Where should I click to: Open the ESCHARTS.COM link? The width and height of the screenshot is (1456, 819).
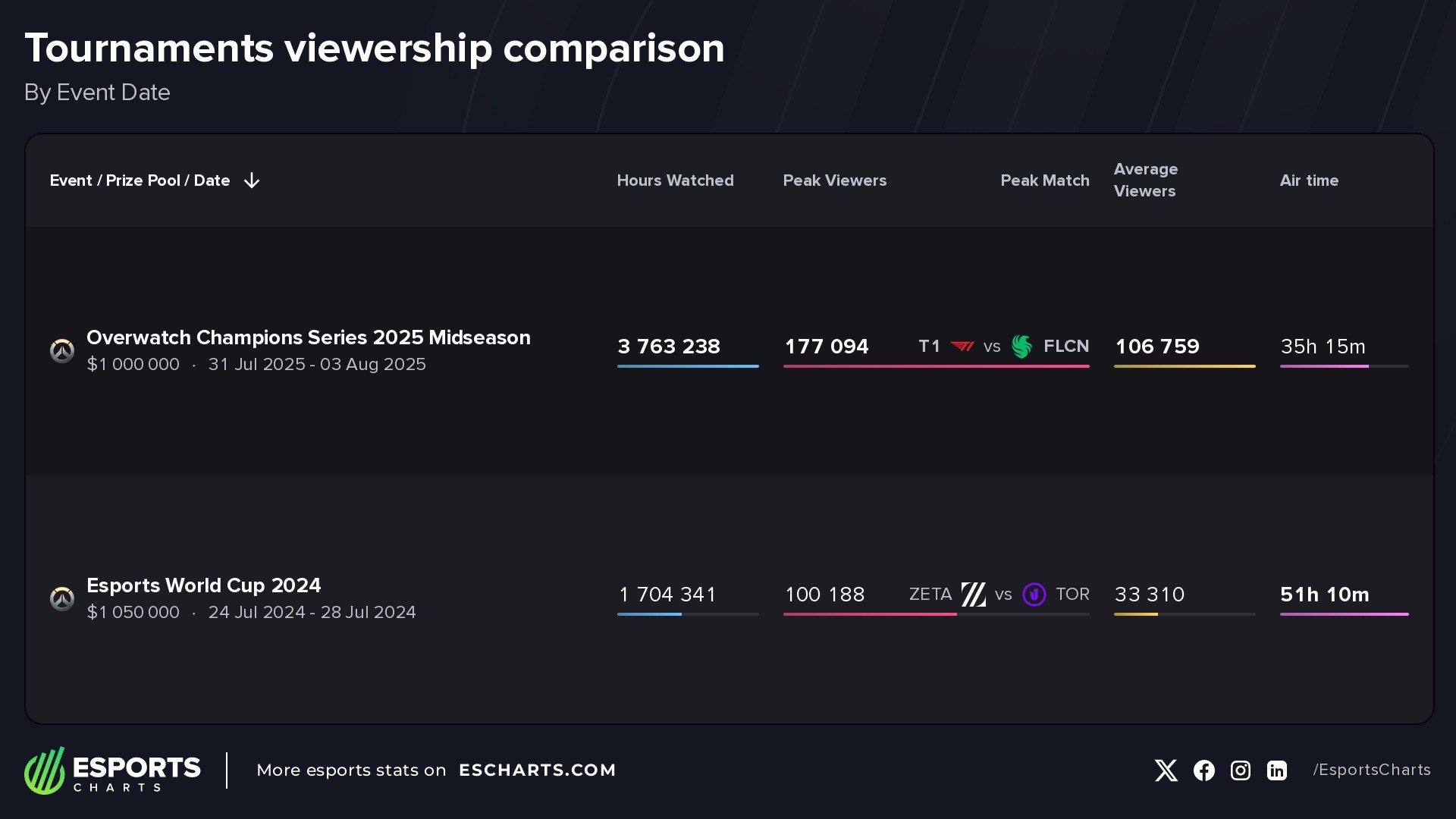click(x=538, y=770)
